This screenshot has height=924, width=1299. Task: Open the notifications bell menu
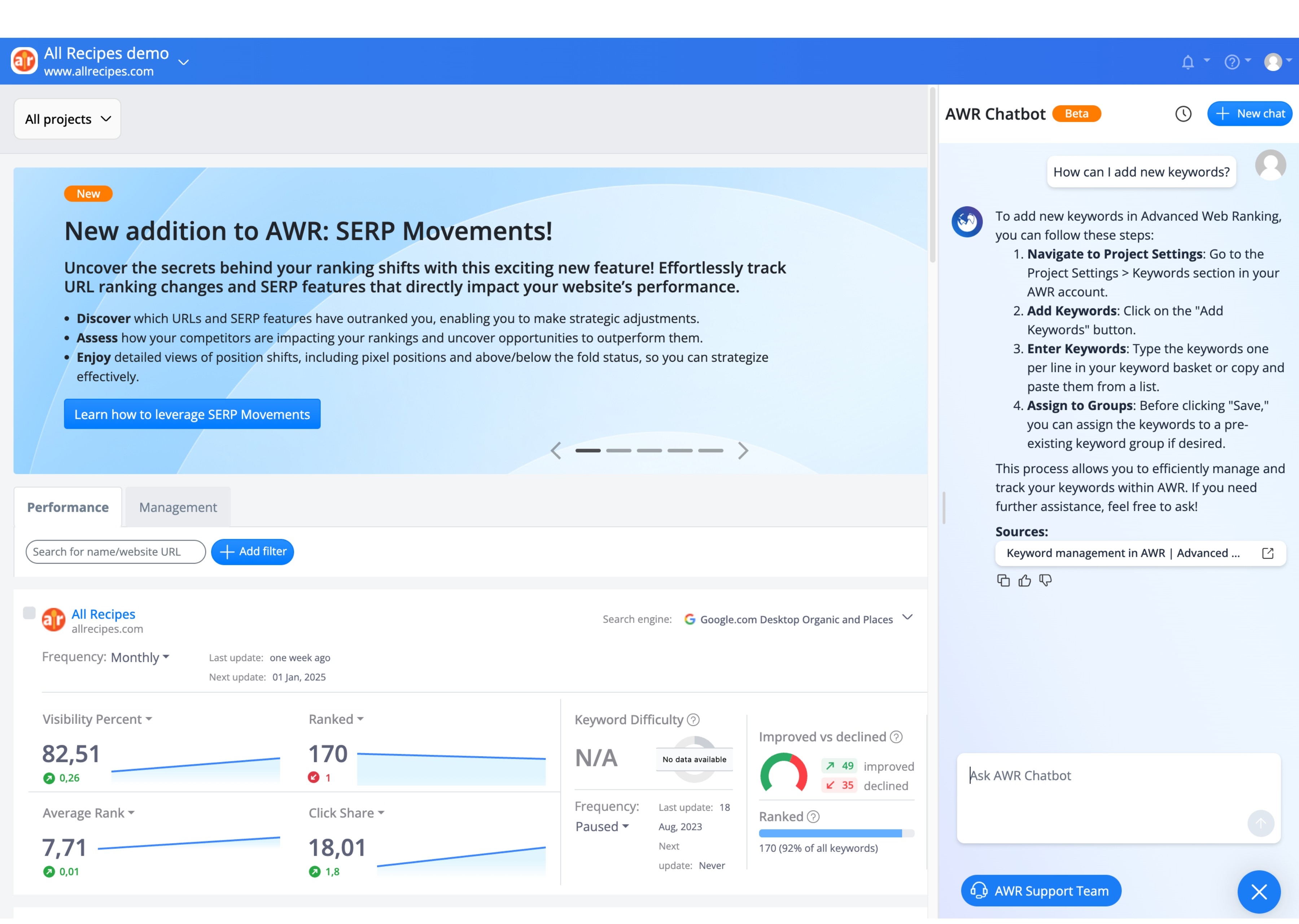1188,61
